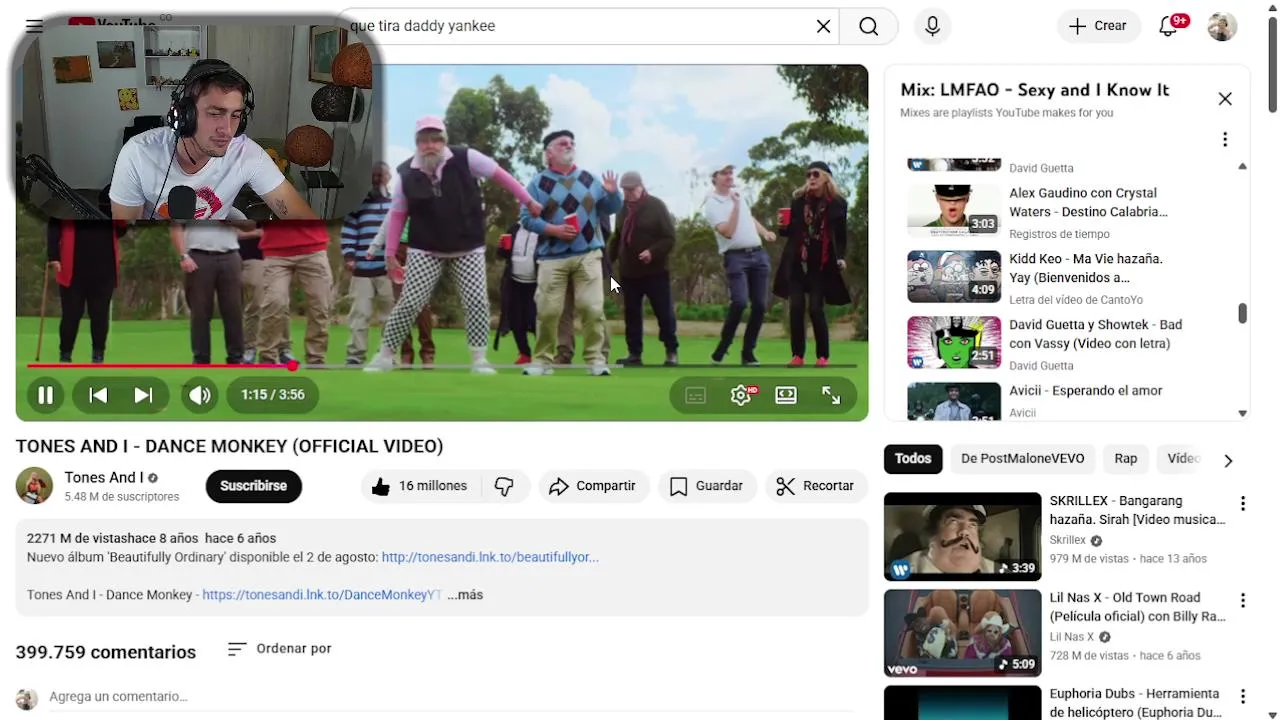The width and height of the screenshot is (1280, 720).
Task: Subscribe with the Suscribirse button
Action: [253, 486]
